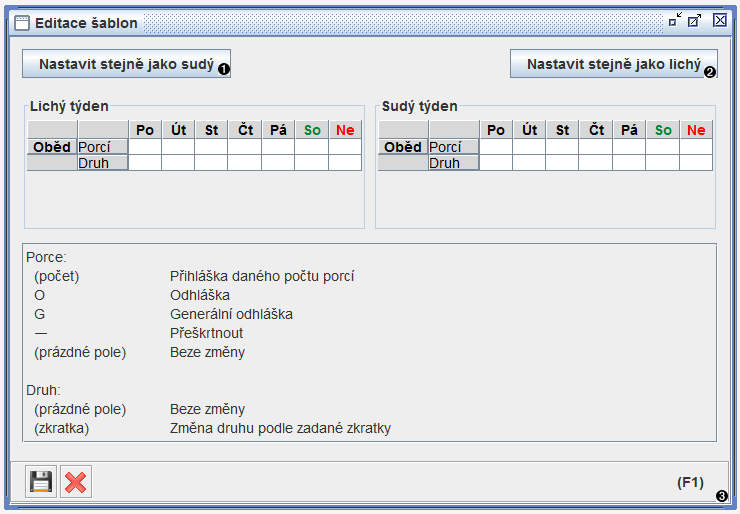Click Druh cell for Út in Lichý týden
740x514 pixels.
[178, 163]
